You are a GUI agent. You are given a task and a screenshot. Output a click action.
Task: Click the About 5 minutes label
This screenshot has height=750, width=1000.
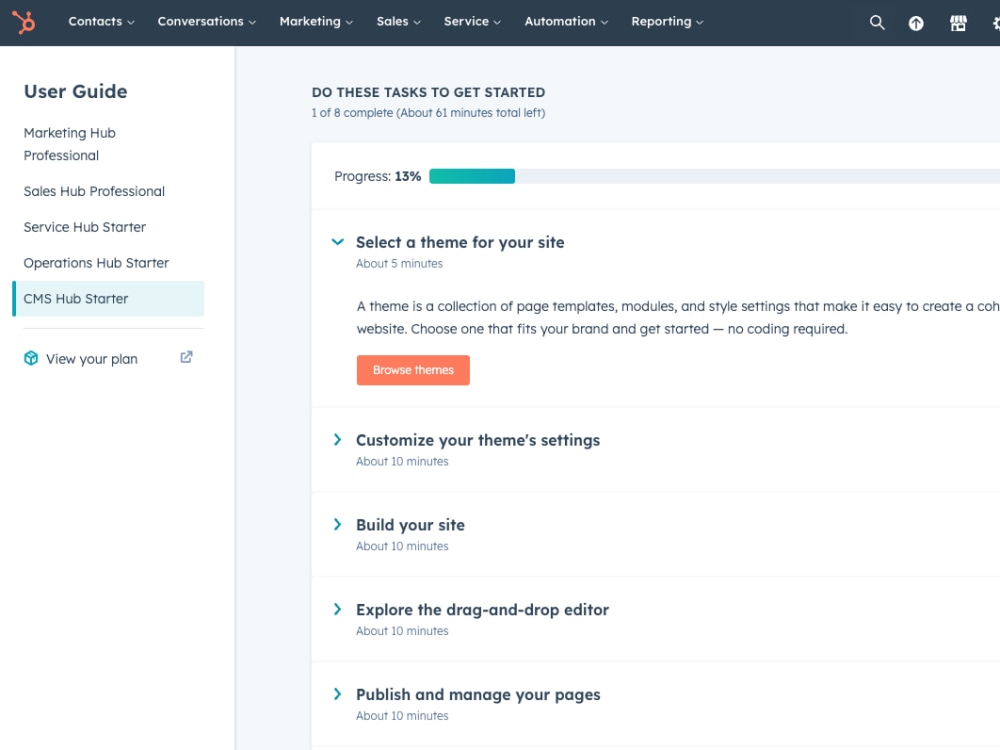point(399,263)
